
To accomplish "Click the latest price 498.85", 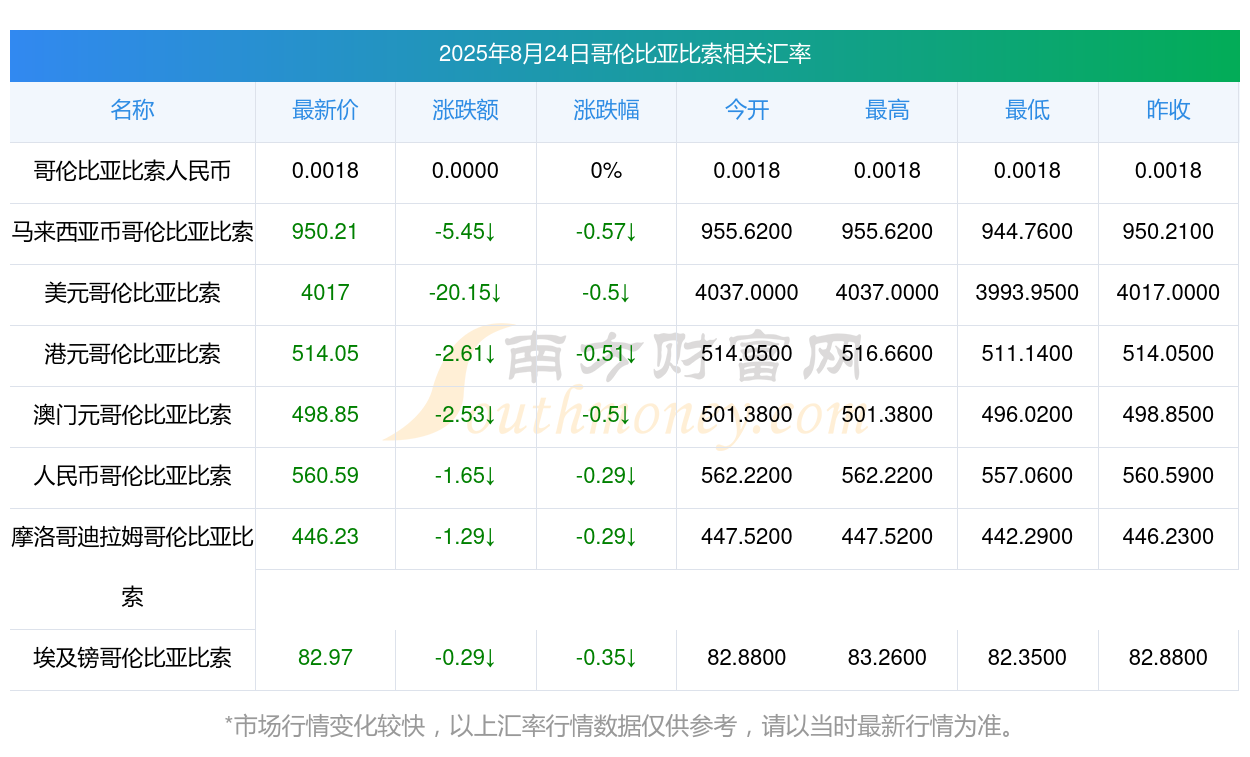I will point(325,415).
